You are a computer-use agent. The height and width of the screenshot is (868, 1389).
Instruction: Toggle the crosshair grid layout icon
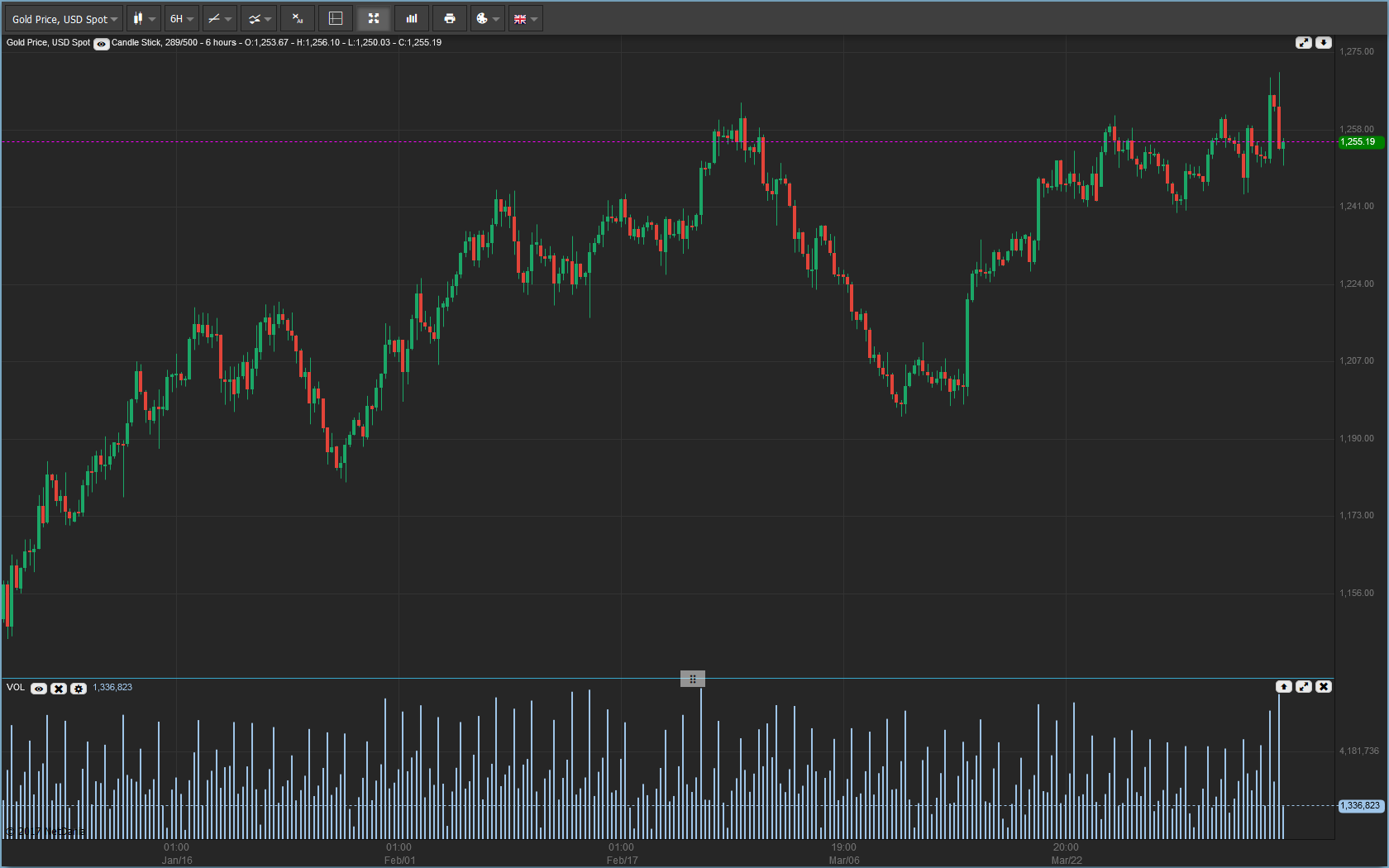pyautogui.click(x=336, y=18)
